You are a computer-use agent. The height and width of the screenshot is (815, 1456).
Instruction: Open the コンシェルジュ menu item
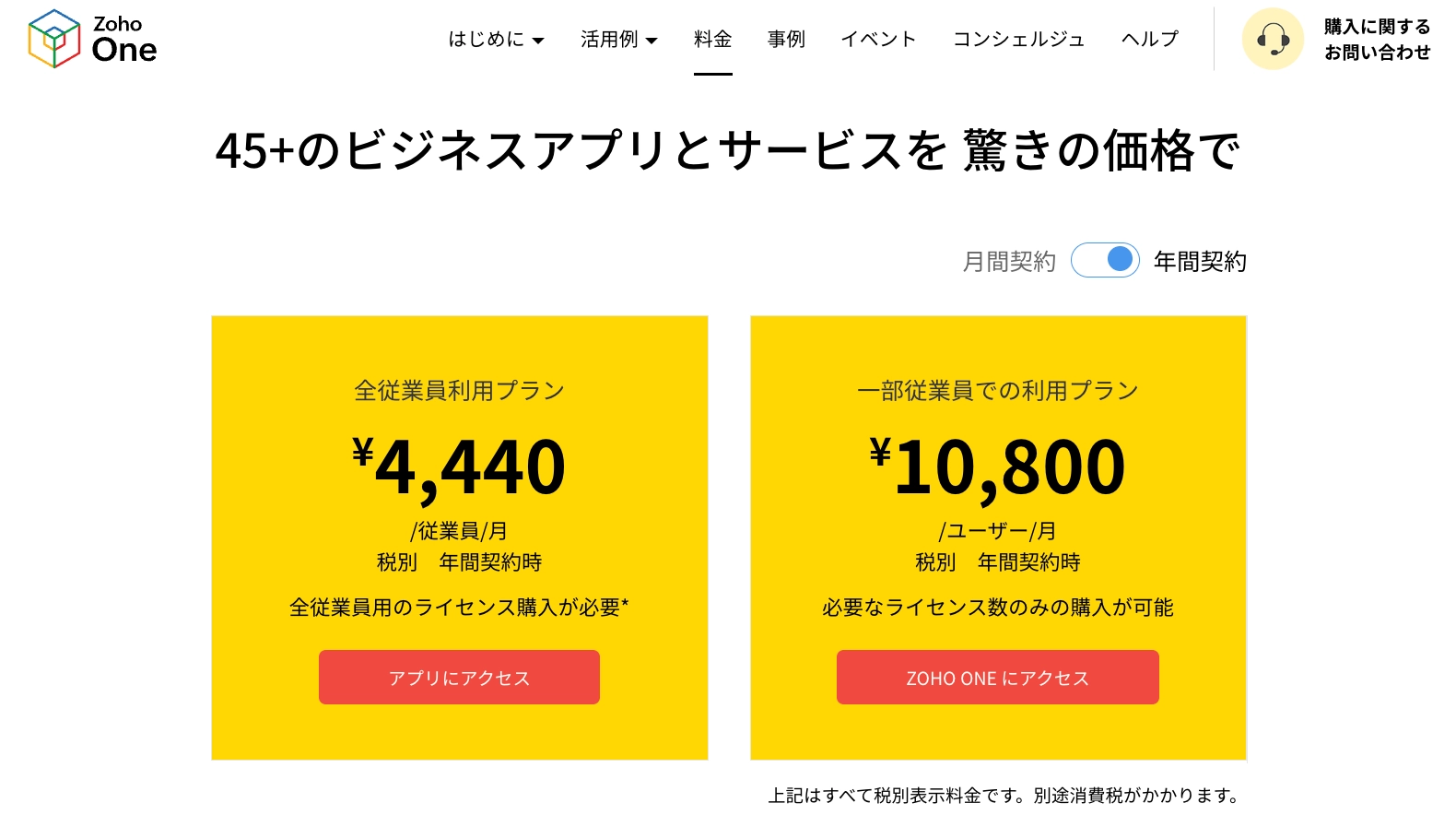[x=1018, y=39]
